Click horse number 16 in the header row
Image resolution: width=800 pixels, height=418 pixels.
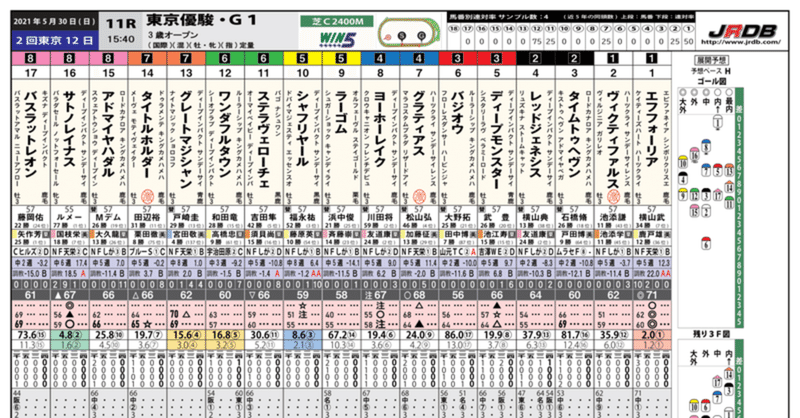coord(69,72)
